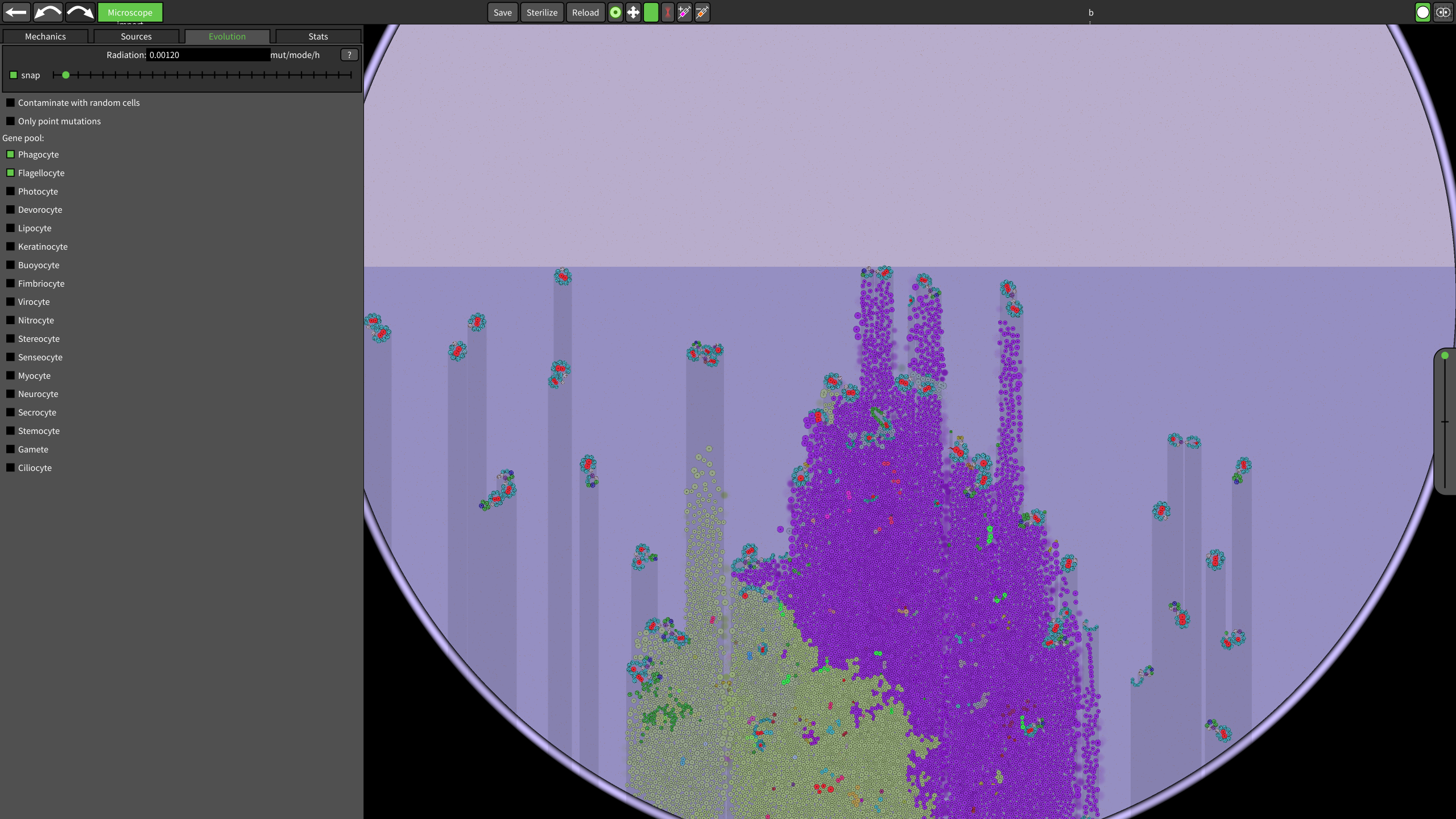
Task: Click the solid green square toolbar button
Action: [651, 12]
